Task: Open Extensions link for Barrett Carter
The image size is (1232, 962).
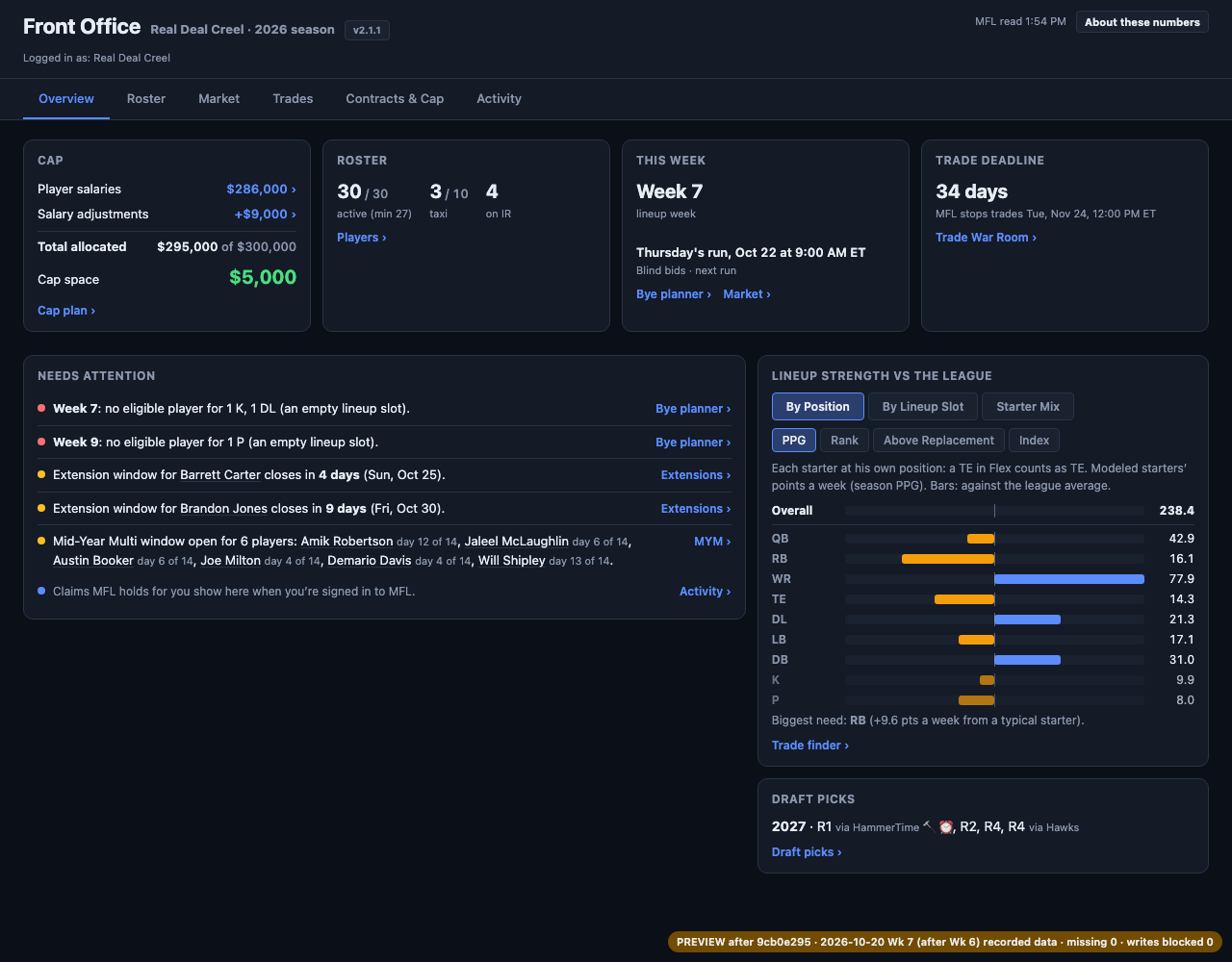Action: [x=696, y=475]
